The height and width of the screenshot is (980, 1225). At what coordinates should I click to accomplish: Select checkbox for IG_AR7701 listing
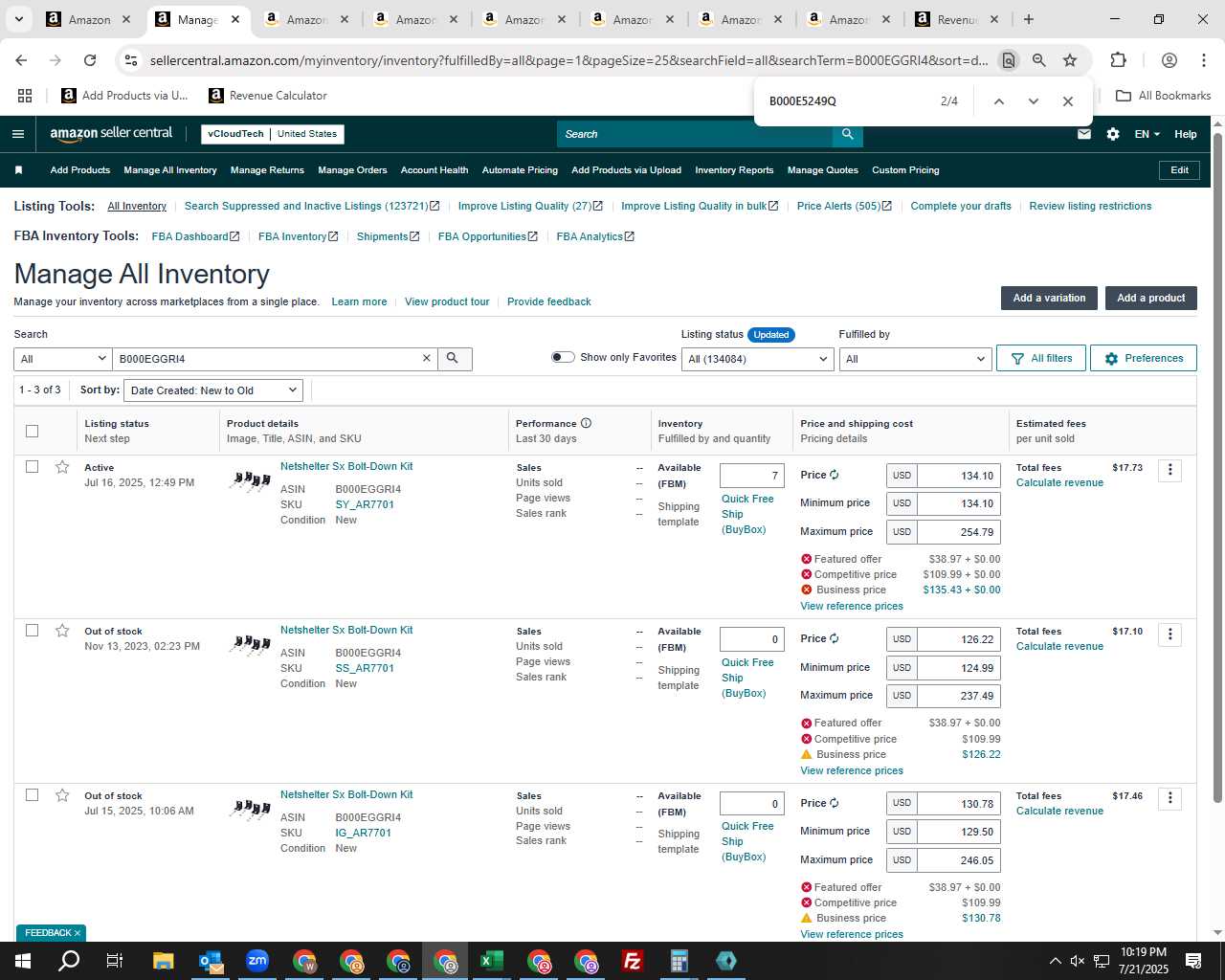(x=32, y=795)
